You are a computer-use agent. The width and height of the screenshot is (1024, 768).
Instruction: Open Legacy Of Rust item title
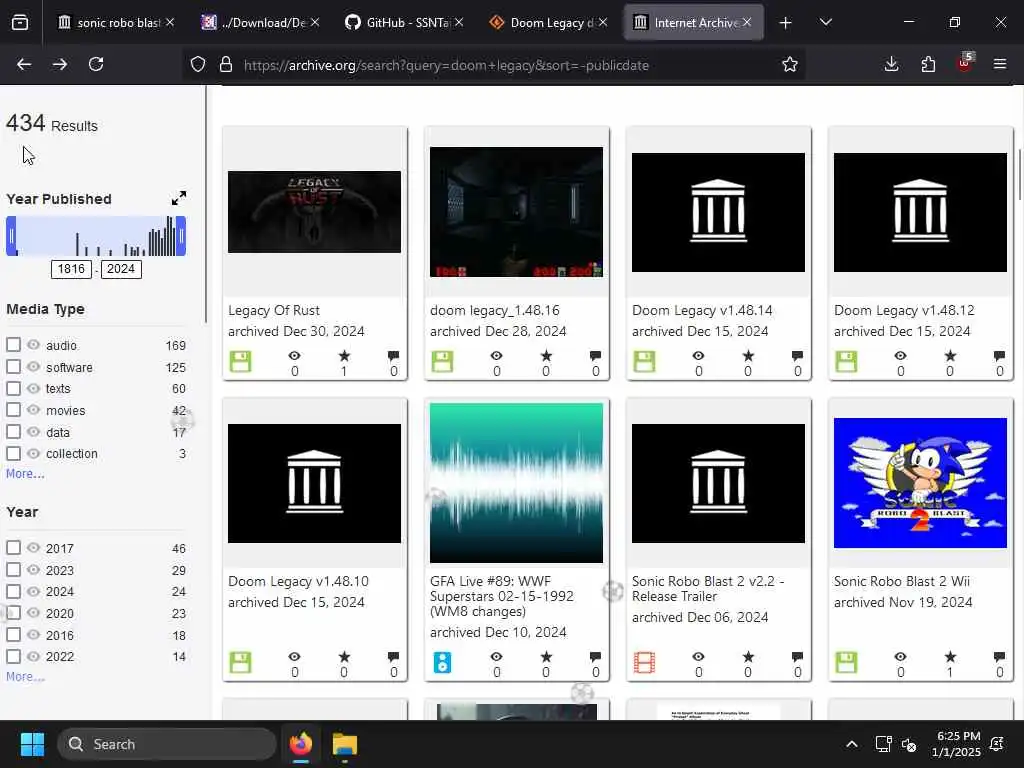click(x=274, y=310)
